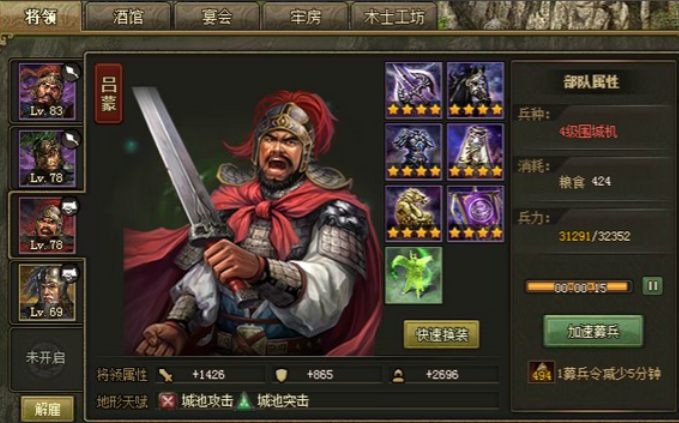The height and width of the screenshot is (423, 679).
Task: Click the recruit token icon showing 494
Action: [541, 372]
